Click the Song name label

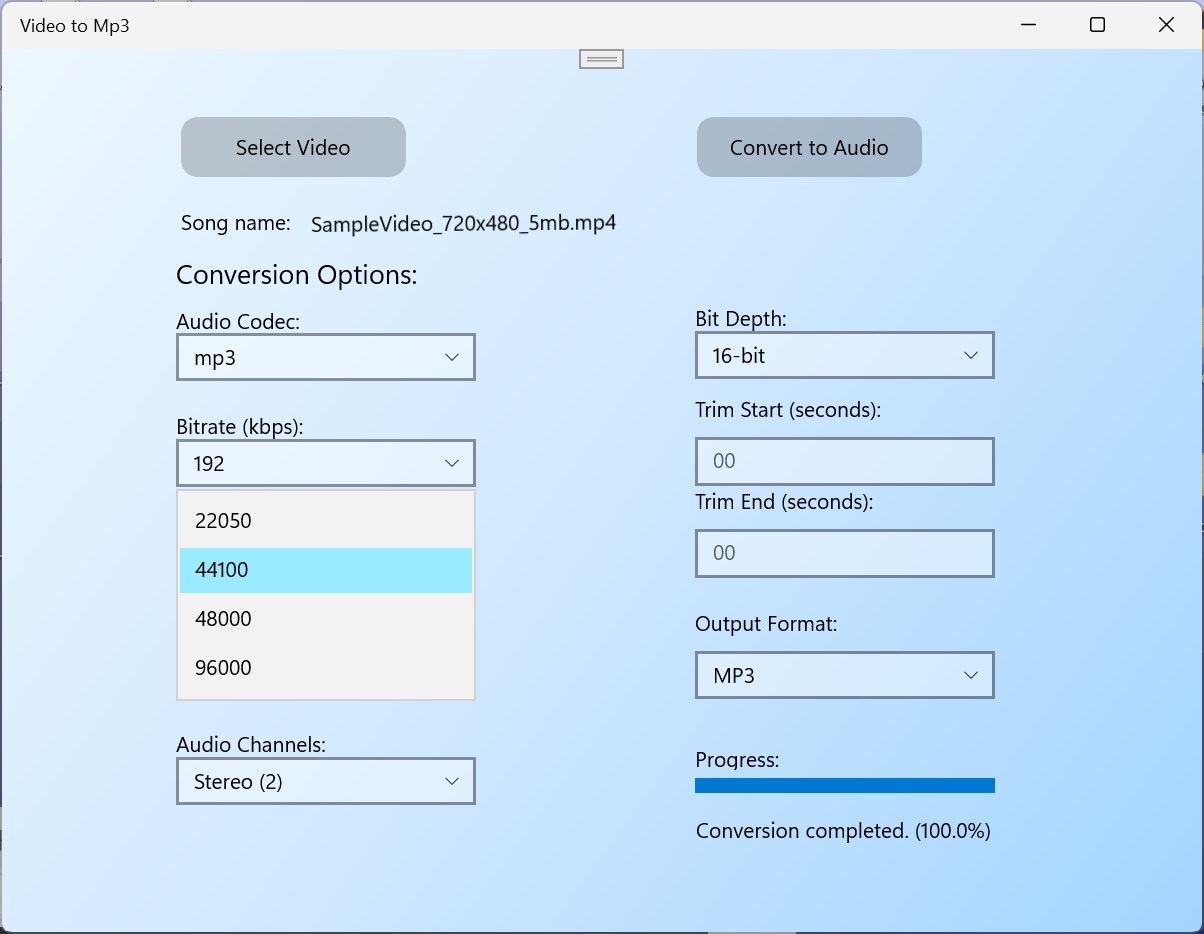236,223
